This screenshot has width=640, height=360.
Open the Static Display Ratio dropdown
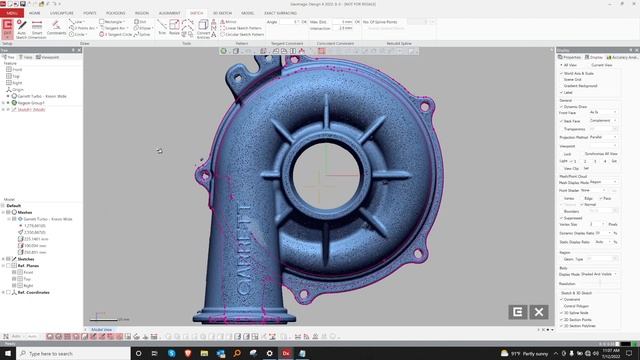(x=603, y=242)
